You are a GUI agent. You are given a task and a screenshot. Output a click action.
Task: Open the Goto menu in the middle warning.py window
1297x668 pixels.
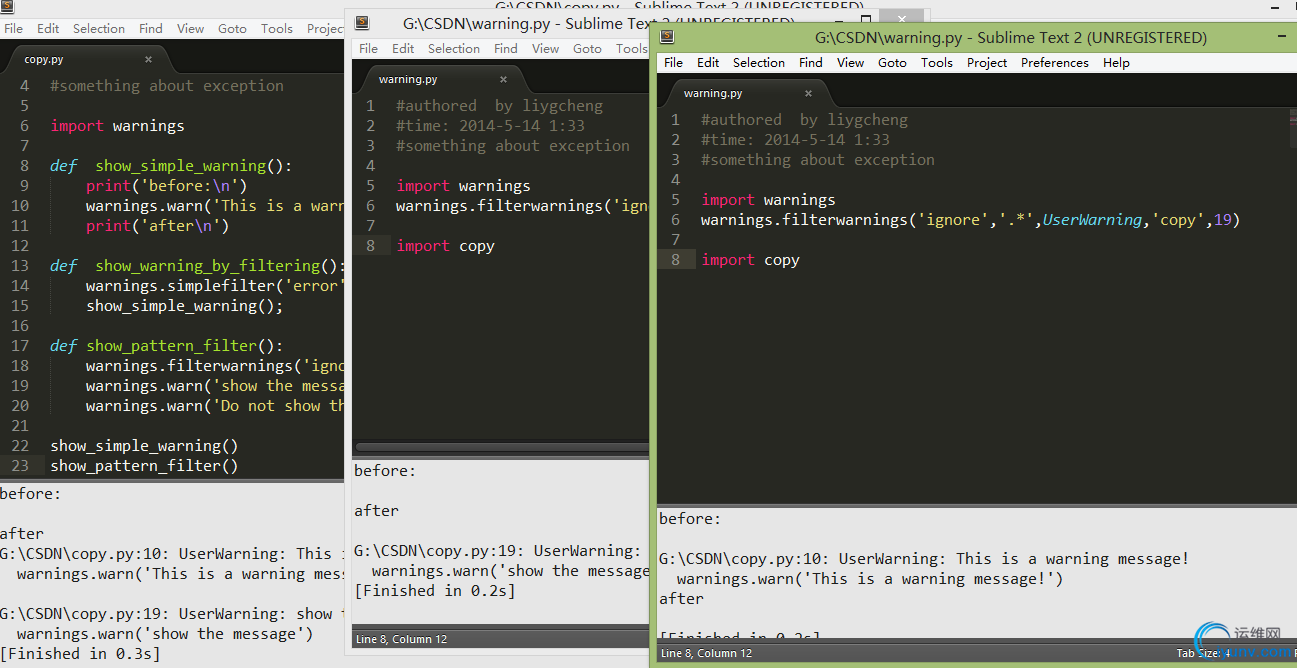point(587,48)
